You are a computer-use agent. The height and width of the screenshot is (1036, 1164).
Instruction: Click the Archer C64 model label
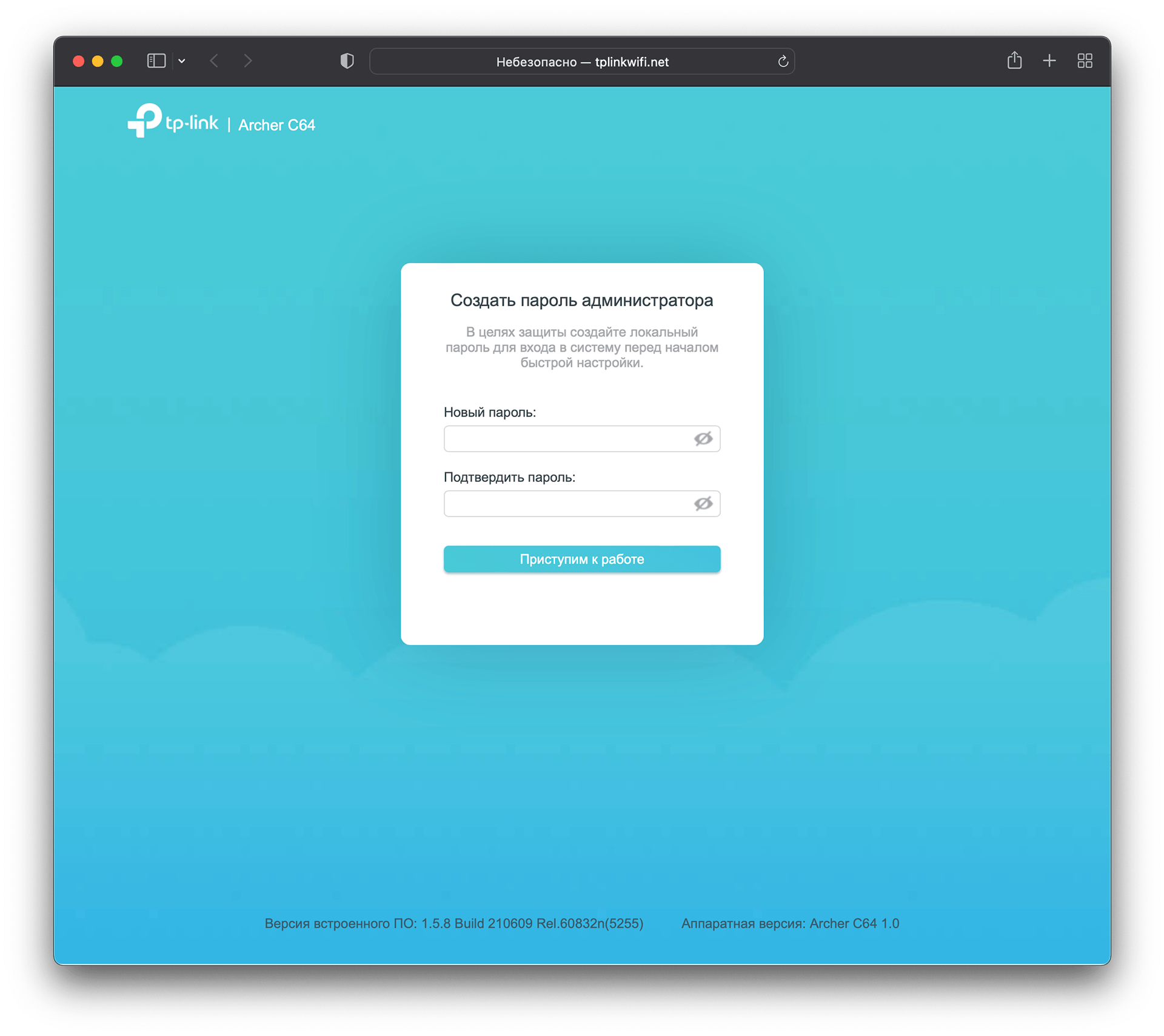coord(276,125)
